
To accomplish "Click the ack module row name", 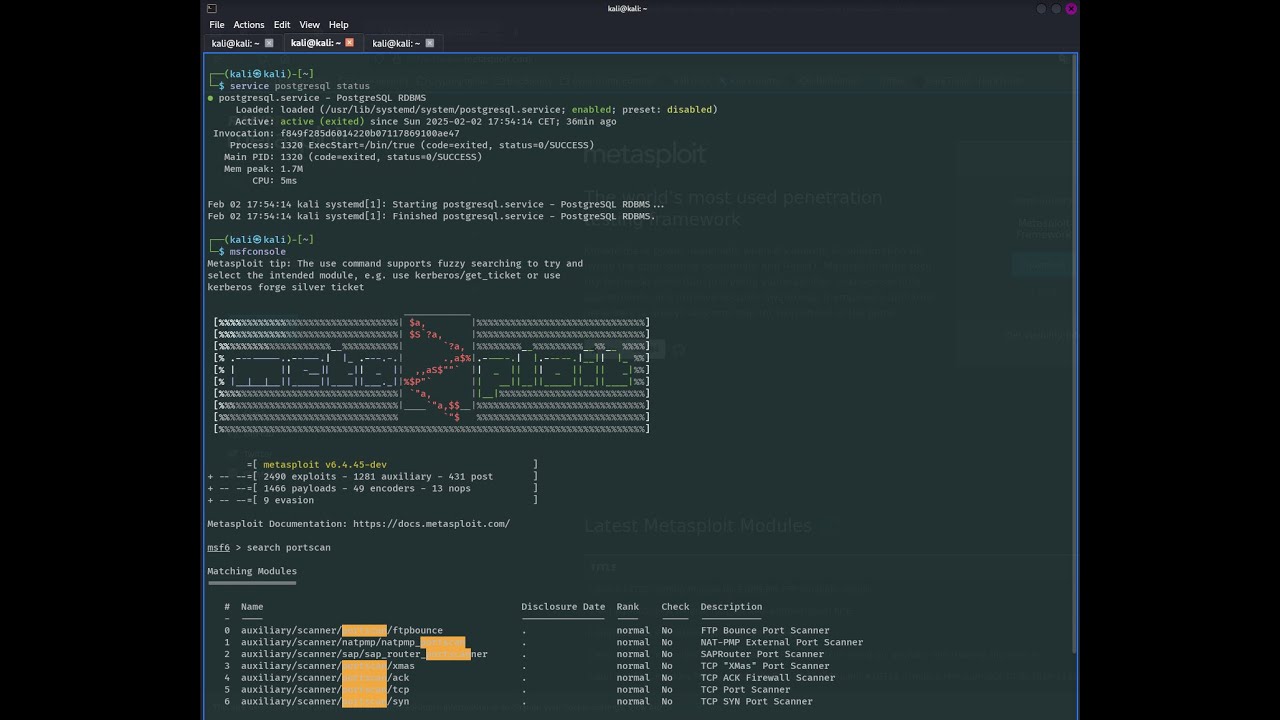I will tap(325, 678).
